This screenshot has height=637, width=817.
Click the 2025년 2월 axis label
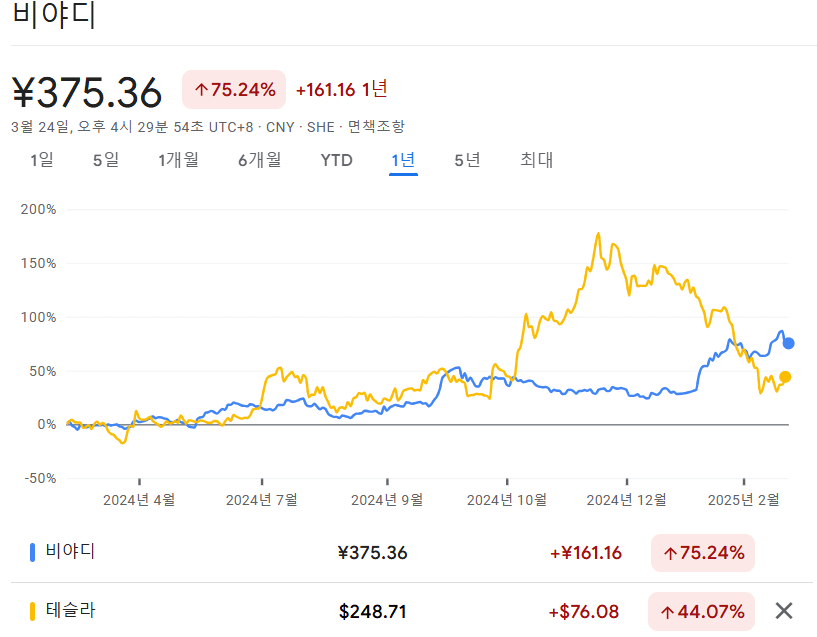[x=744, y=500]
